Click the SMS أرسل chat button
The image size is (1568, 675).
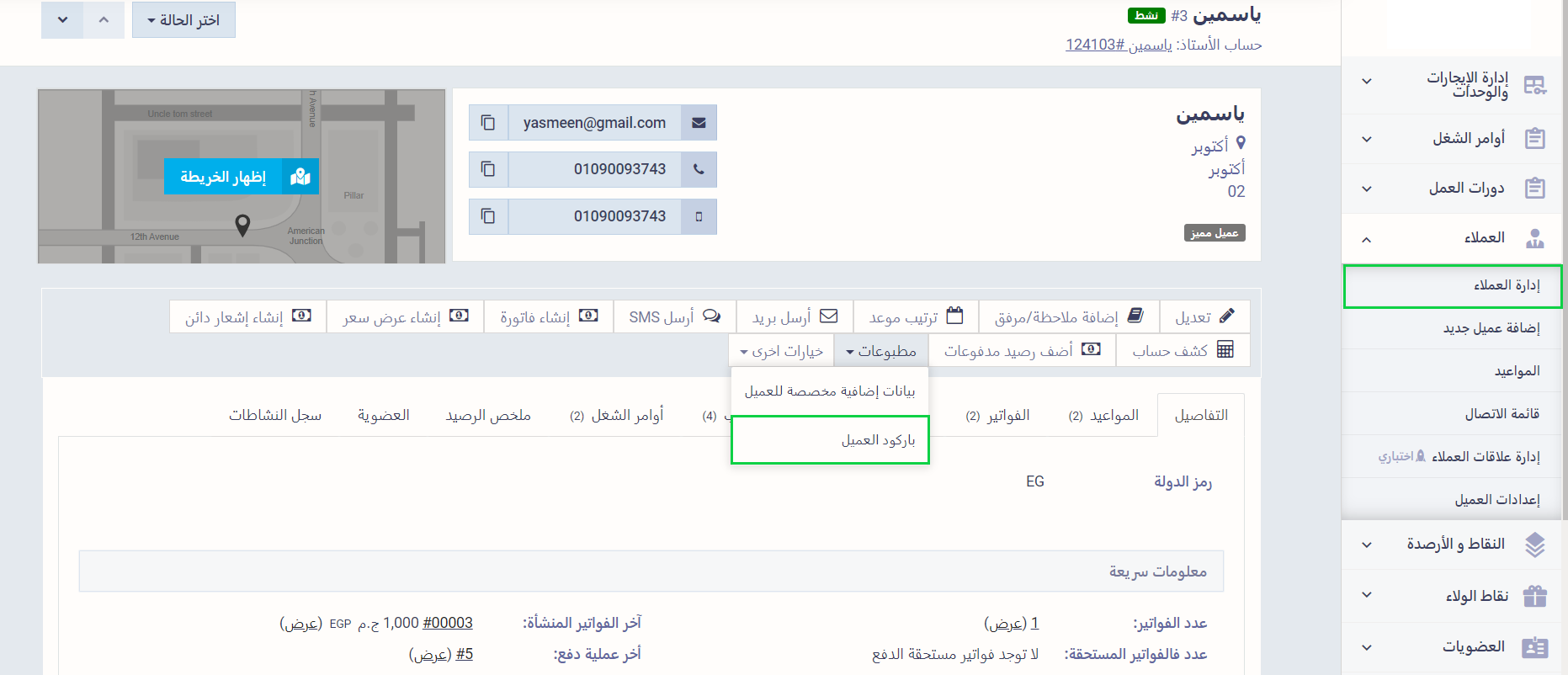[674, 316]
